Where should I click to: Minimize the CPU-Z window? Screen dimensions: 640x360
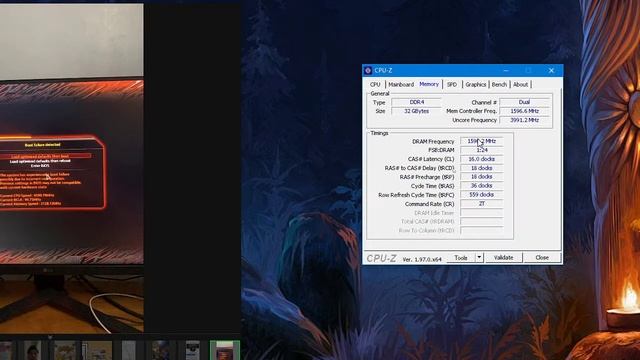[x=506, y=71]
